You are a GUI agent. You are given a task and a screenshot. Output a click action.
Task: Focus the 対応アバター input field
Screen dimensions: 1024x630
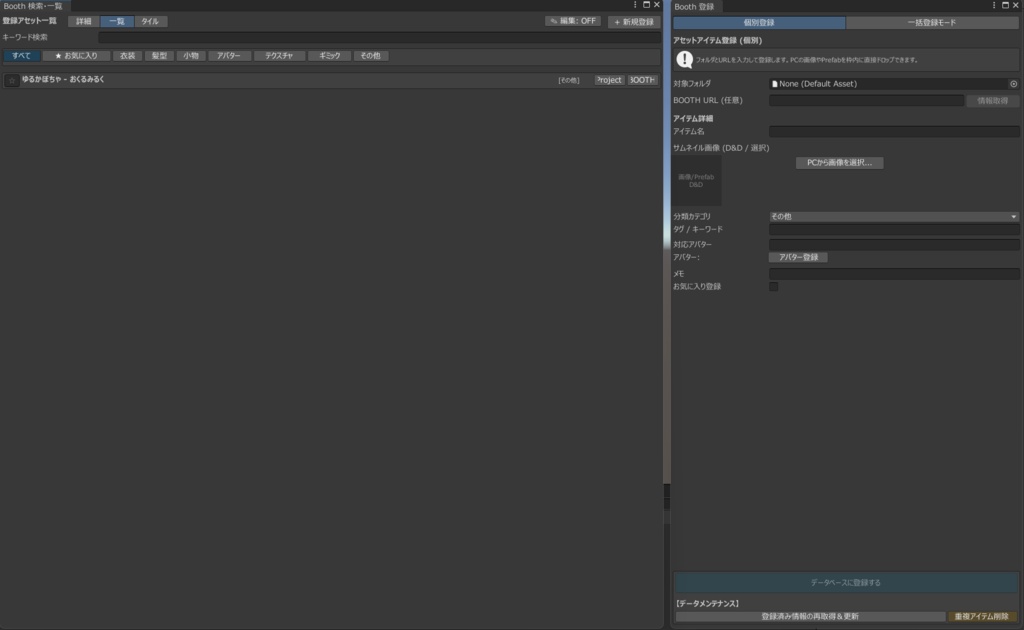coord(893,244)
